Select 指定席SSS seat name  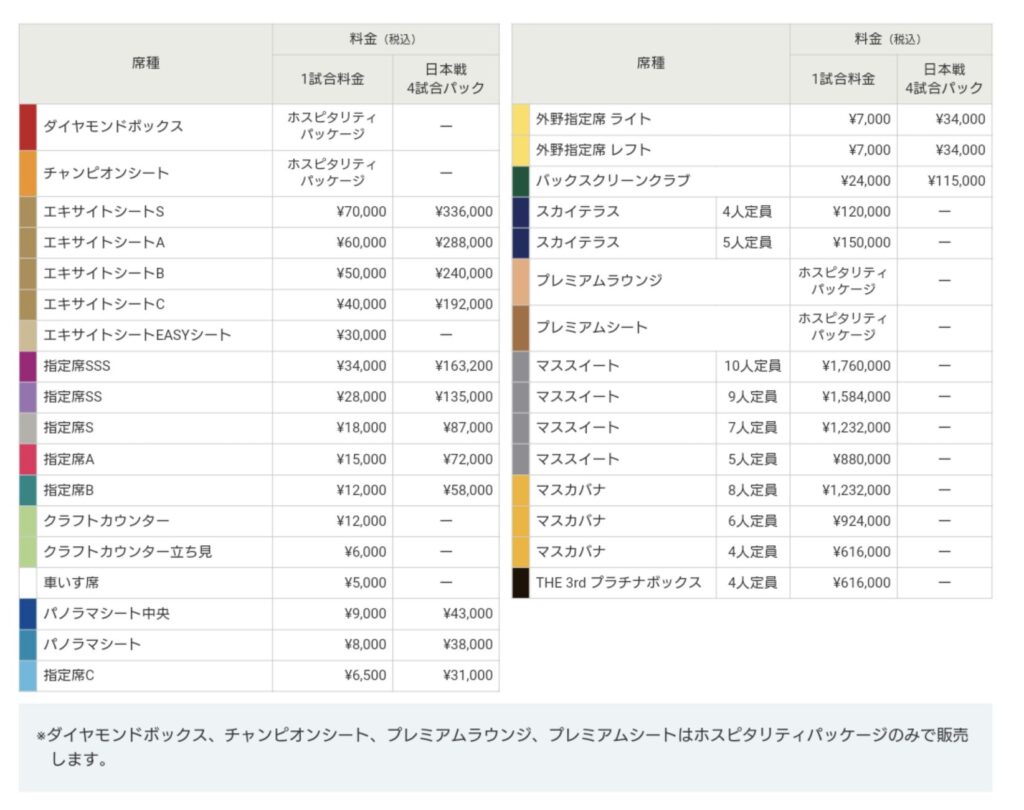(76, 366)
